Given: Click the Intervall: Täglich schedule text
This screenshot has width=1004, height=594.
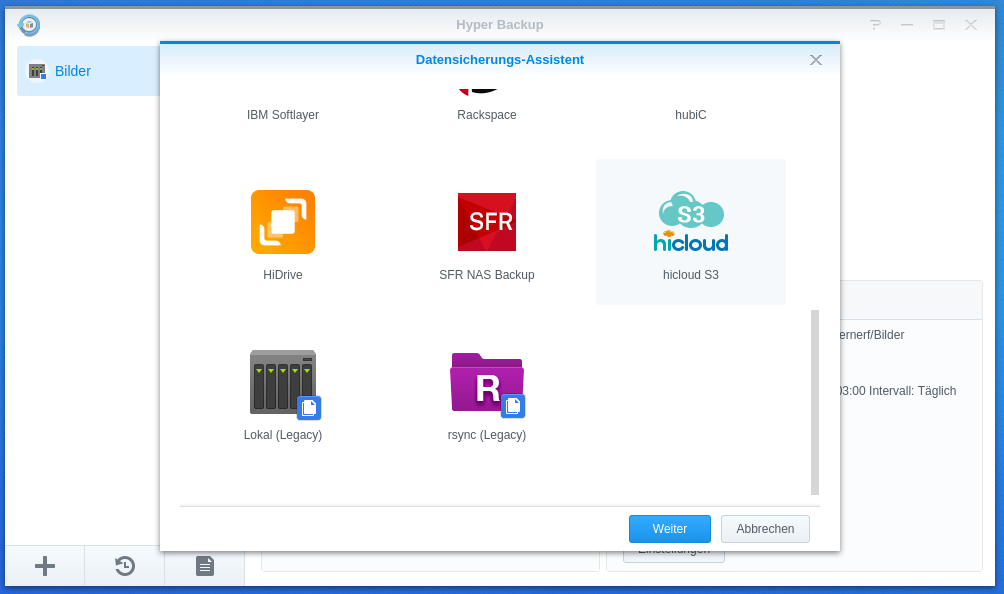Looking at the screenshot, I should 912,391.
